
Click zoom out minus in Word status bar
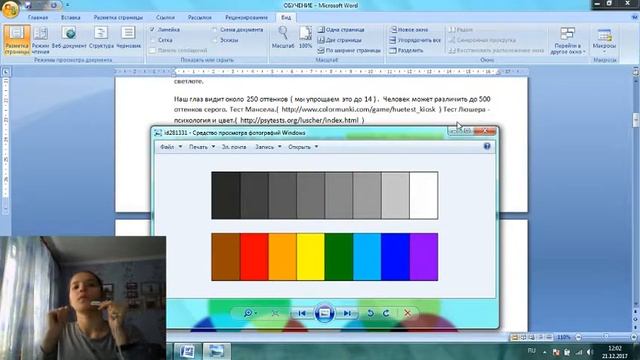click(x=578, y=337)
